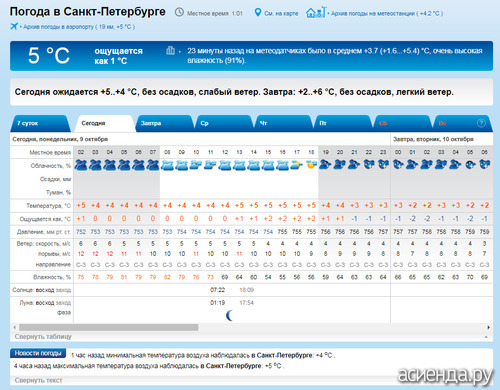This screenshot has height=390, width=500.
Task: Click the cloudiness icon for hour 15
Action: coord(268,165)
